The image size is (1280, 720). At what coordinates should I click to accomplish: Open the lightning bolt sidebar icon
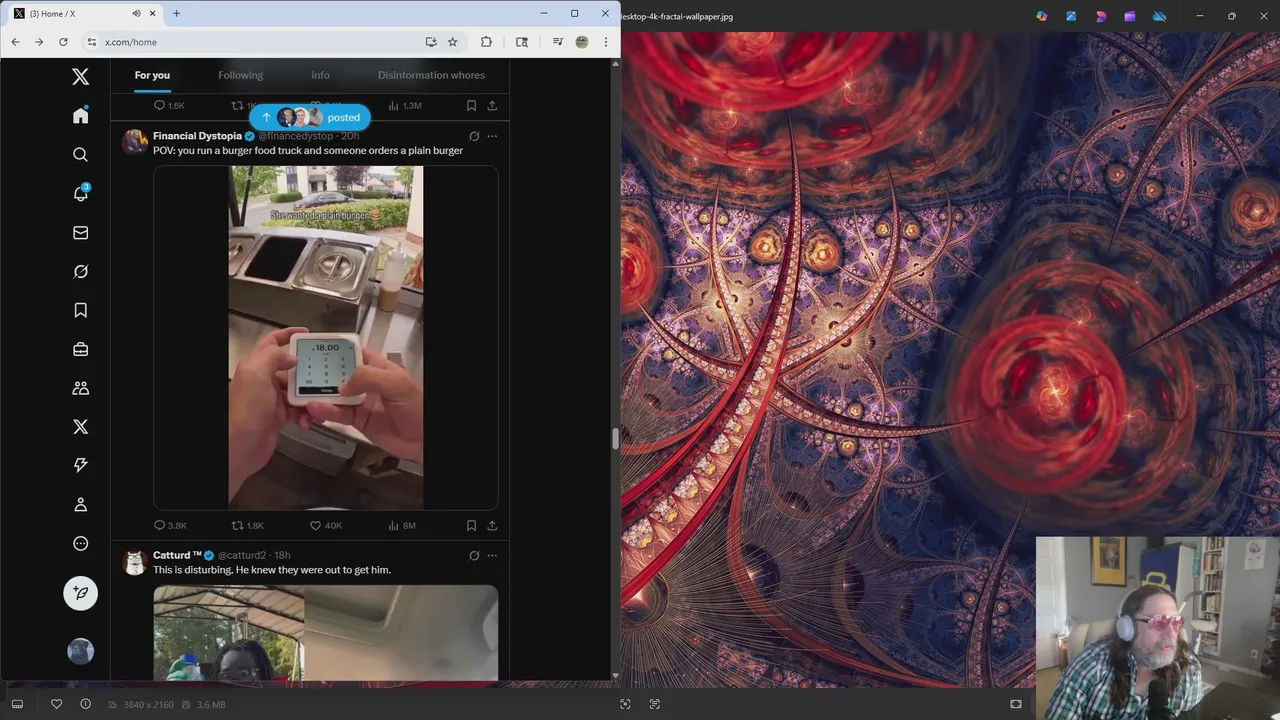coord(81,466)
